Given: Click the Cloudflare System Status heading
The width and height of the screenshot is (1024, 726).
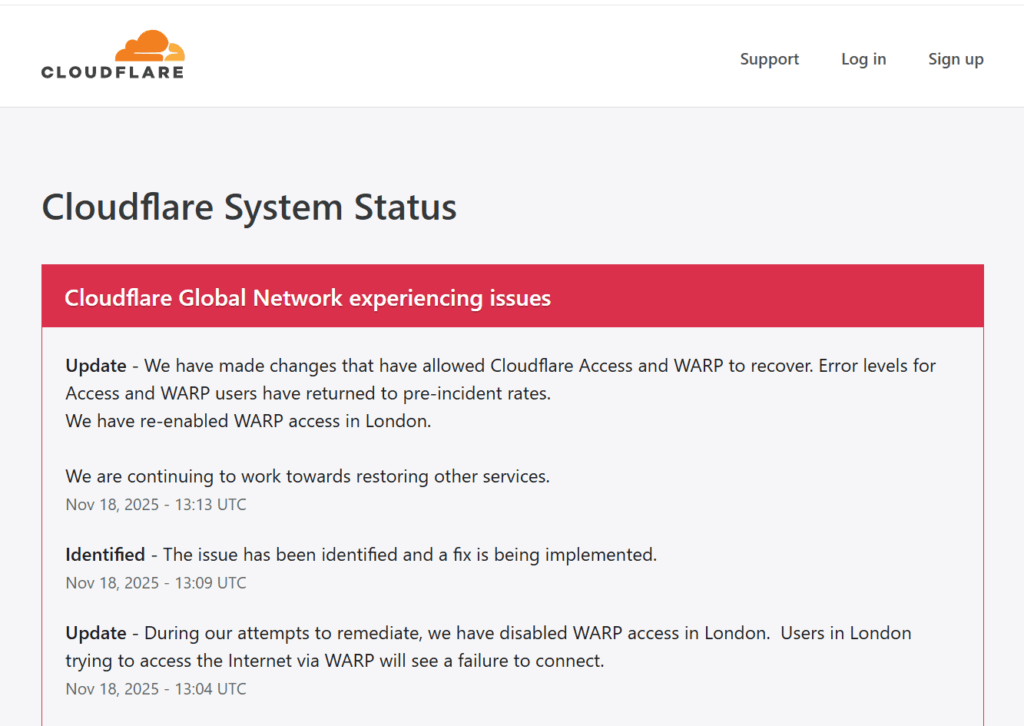Looking at the screenshot, I should click(x=249, y=207).
